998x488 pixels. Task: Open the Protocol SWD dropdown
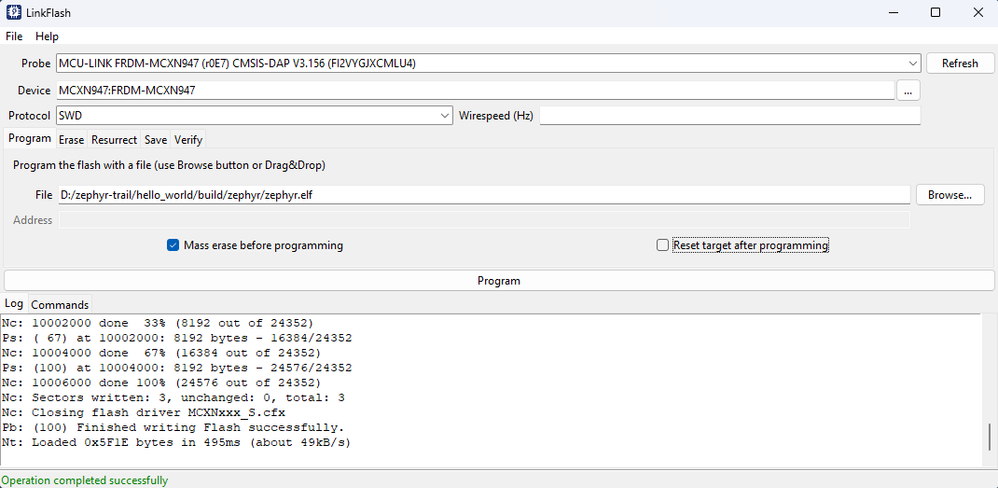coord(445,116)
